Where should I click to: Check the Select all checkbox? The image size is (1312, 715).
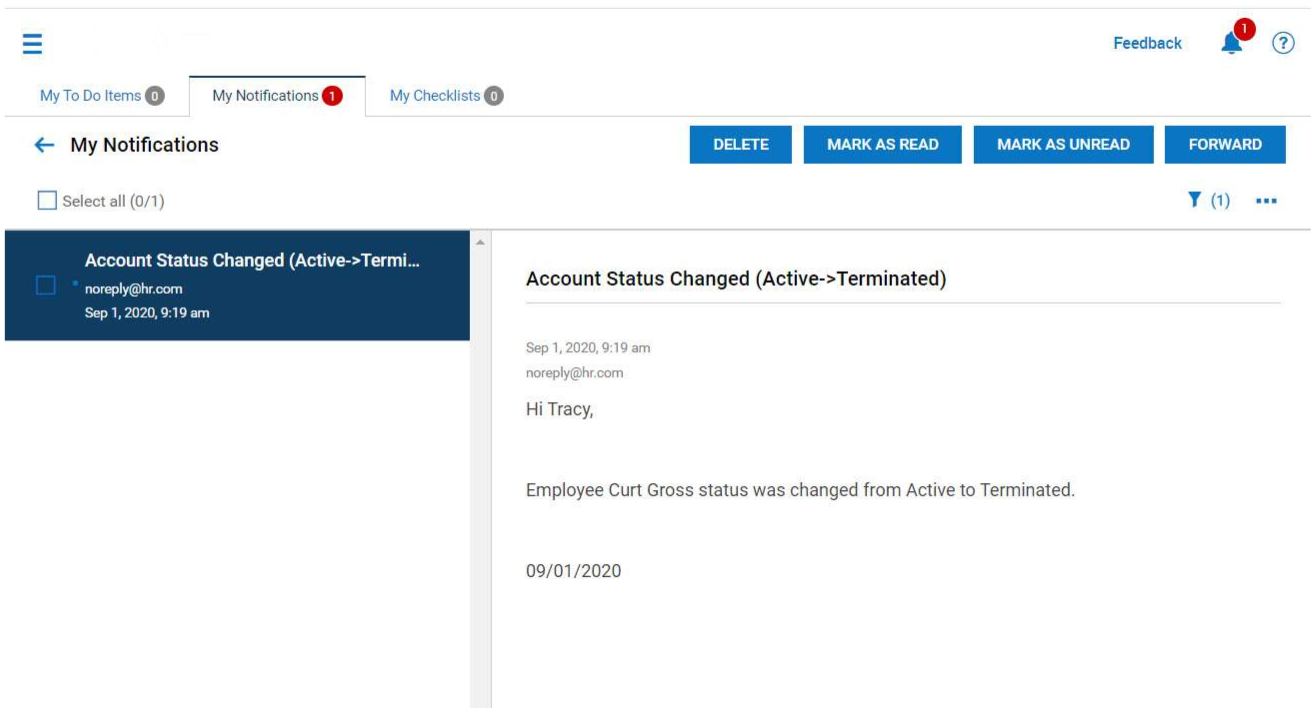(47, 201)
